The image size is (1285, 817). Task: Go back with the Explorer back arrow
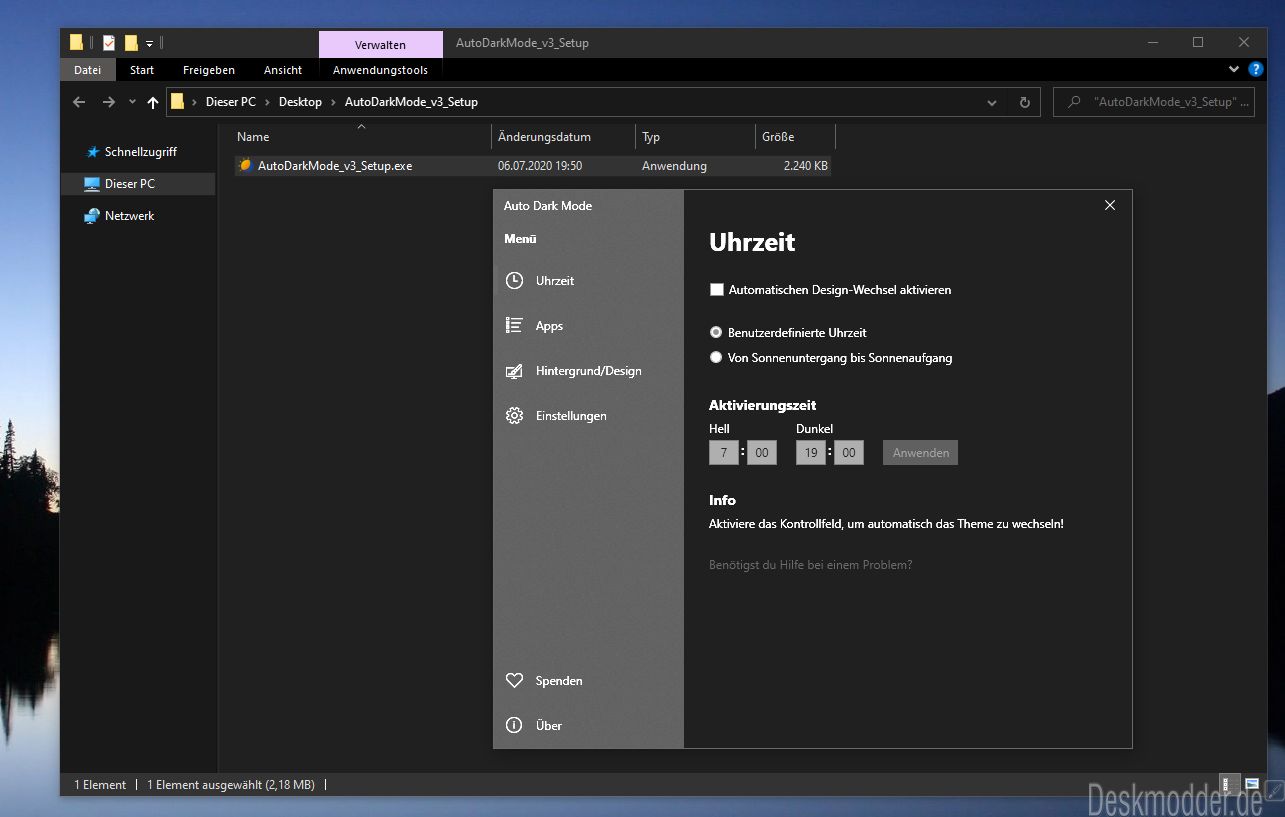pyautogui.click(x=80, y=102)
